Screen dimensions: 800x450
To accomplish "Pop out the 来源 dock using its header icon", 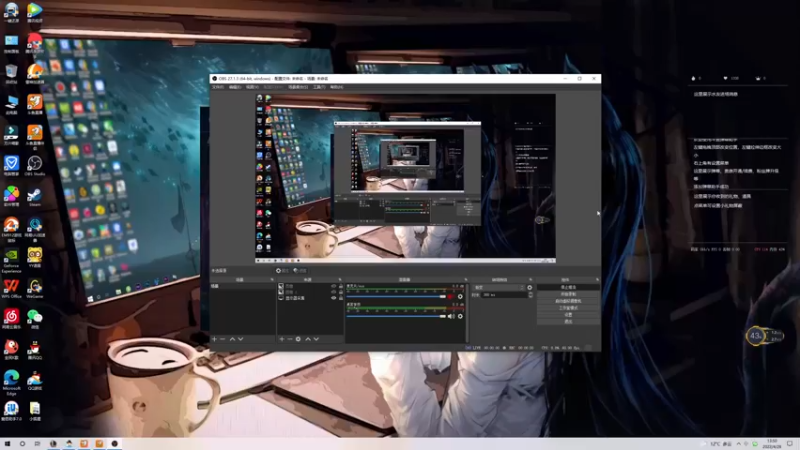I will (x=340, y=280).
